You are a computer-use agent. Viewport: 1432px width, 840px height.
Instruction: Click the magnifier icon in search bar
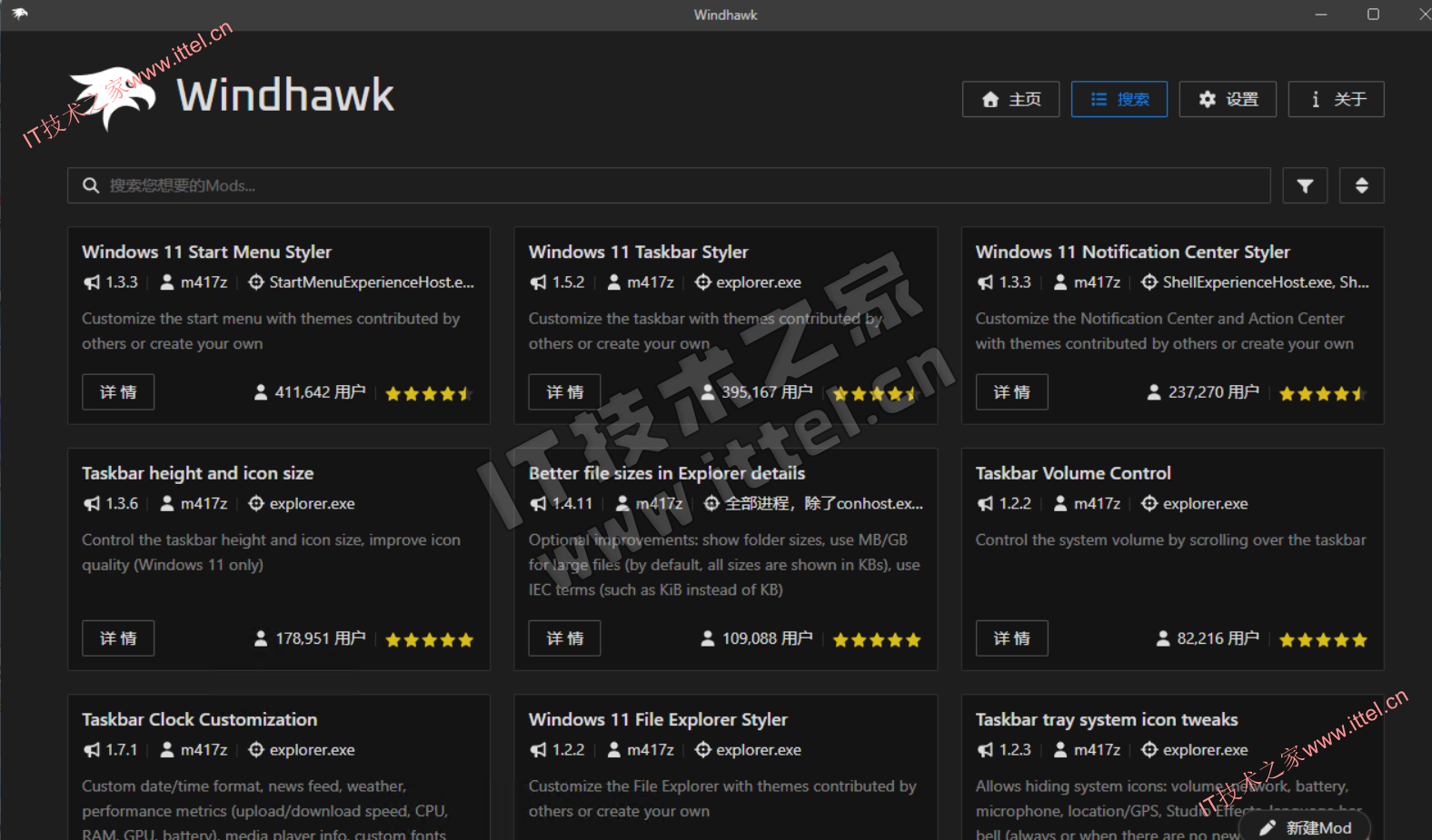(91, 185)
